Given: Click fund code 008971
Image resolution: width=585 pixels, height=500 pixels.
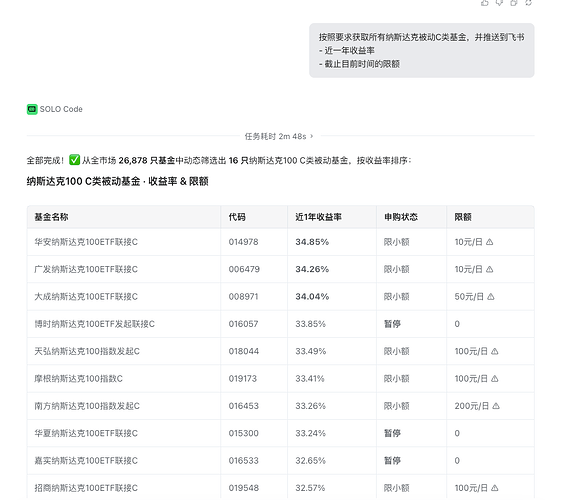Looking at the screenshot, I should coord(244,297).
